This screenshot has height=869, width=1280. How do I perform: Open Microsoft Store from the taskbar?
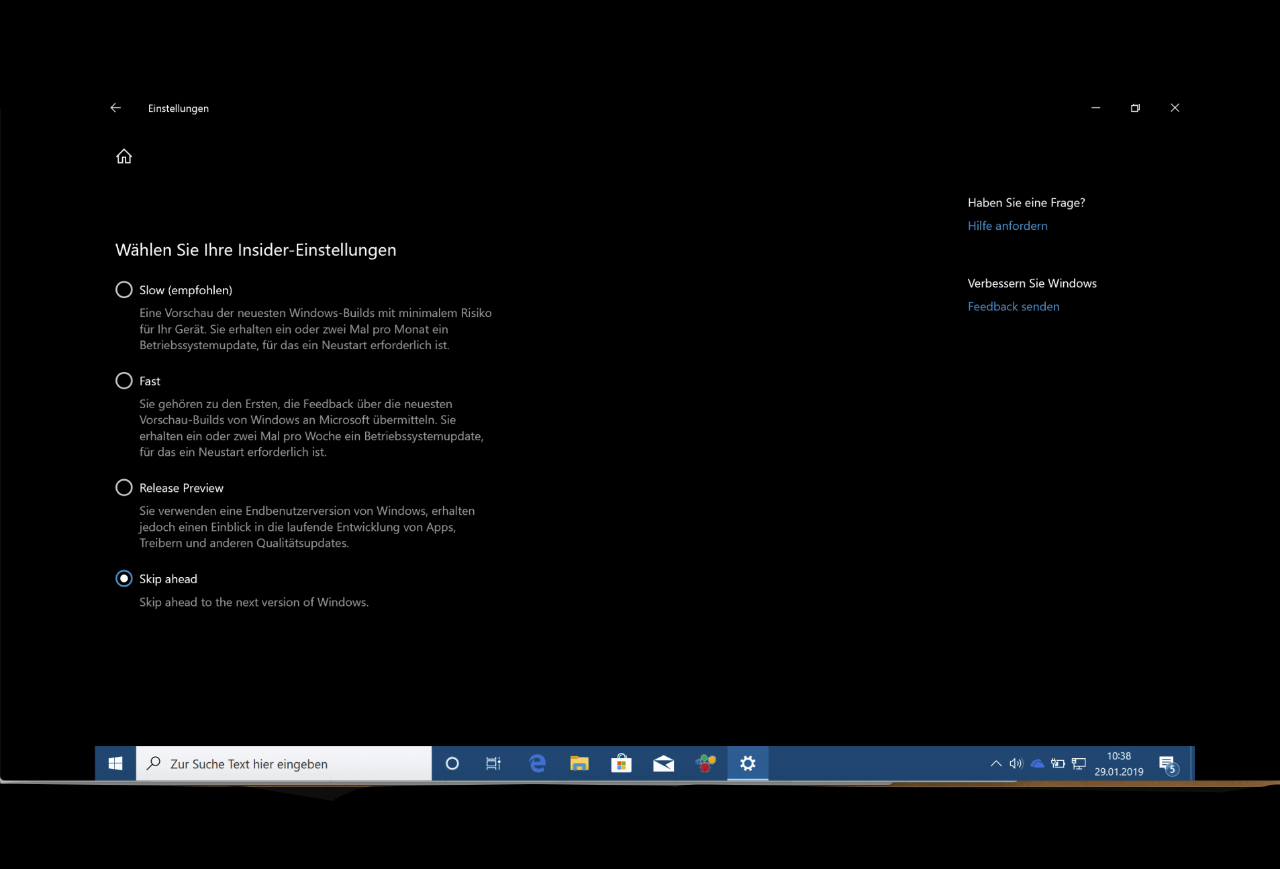pos(621,763)
